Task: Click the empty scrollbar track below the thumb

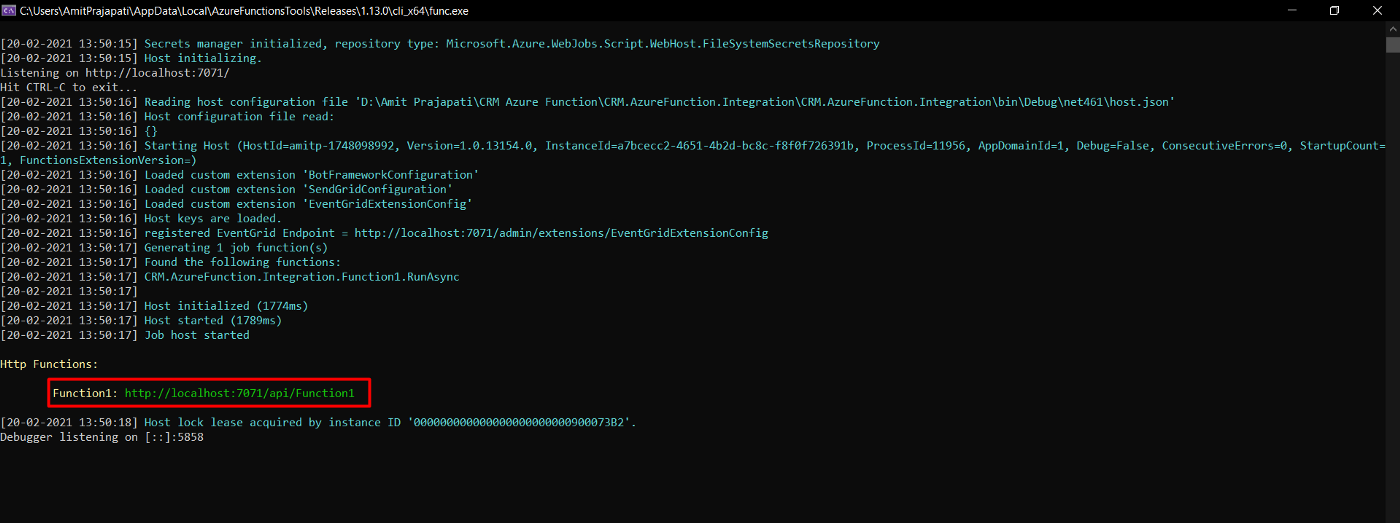Action: [x=1391, y=300]
